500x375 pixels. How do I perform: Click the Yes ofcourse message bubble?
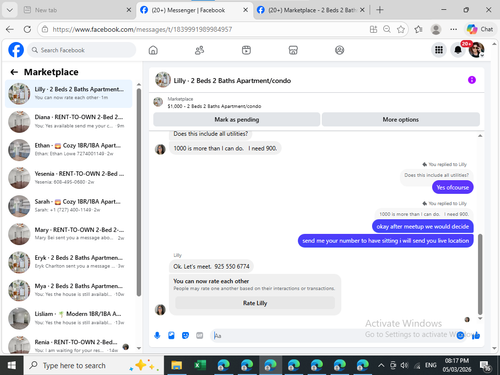coord(453,187)
